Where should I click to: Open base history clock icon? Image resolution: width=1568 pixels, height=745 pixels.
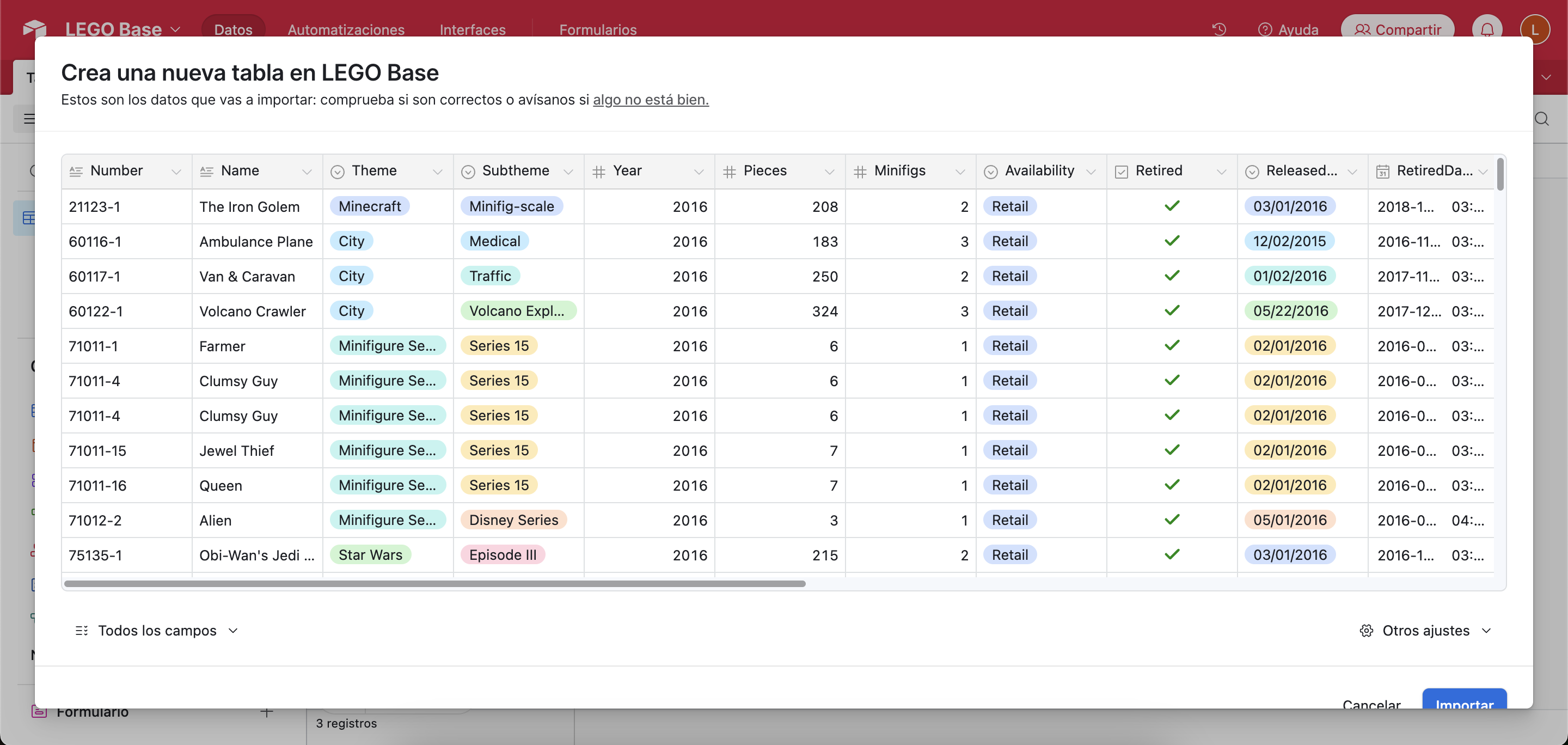(1218, 29)
